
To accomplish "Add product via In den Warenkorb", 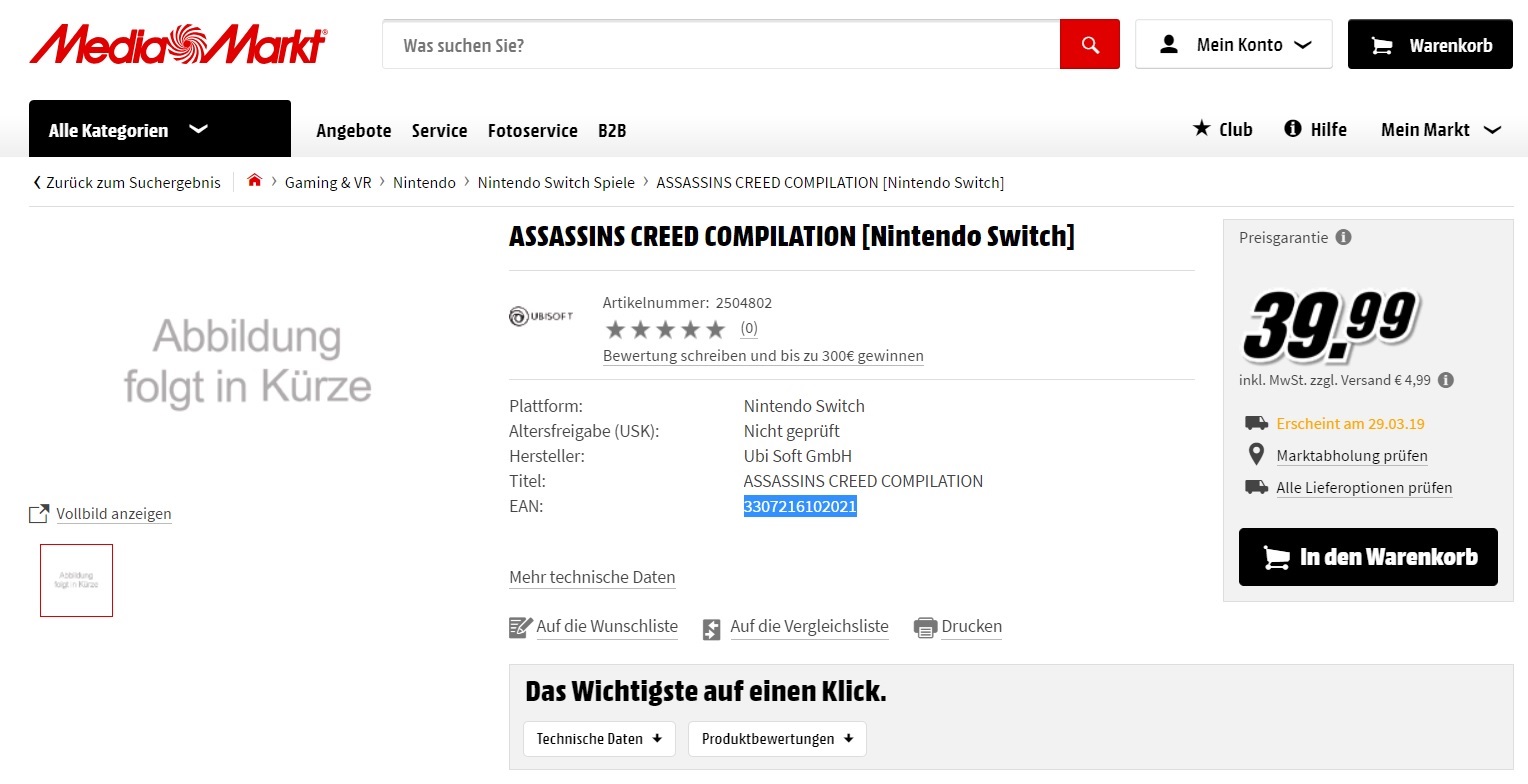I will pos(1367,557).
